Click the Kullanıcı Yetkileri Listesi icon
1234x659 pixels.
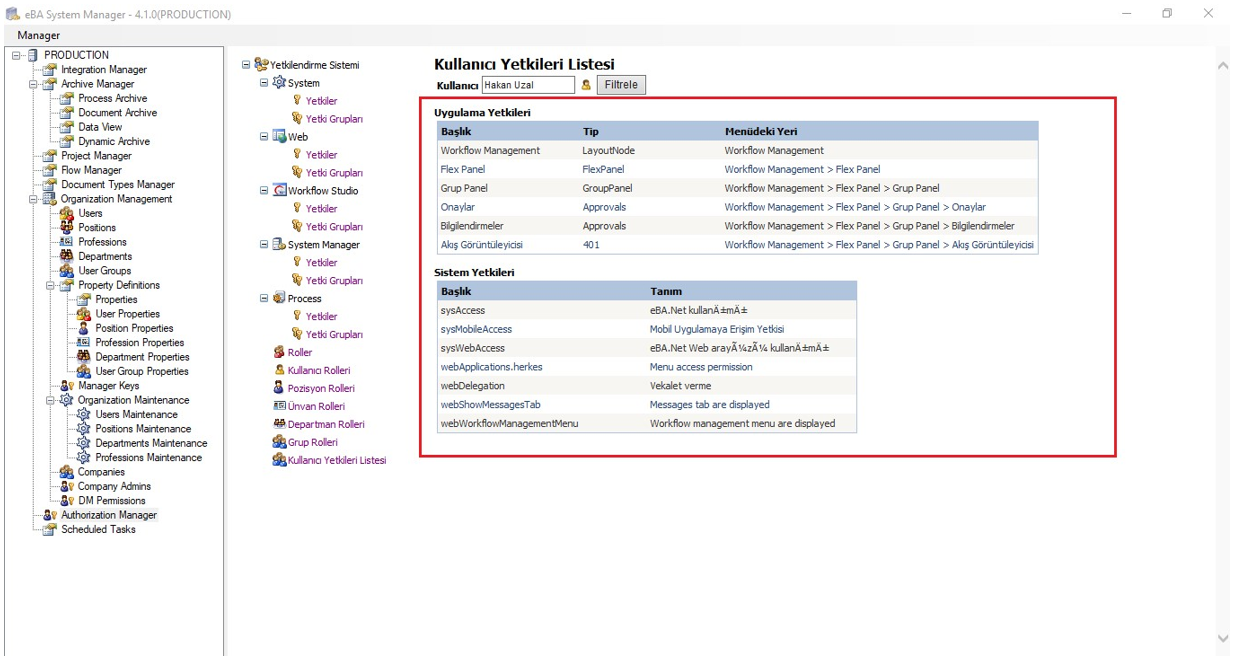pyautogui.click(x=279, y=460)
